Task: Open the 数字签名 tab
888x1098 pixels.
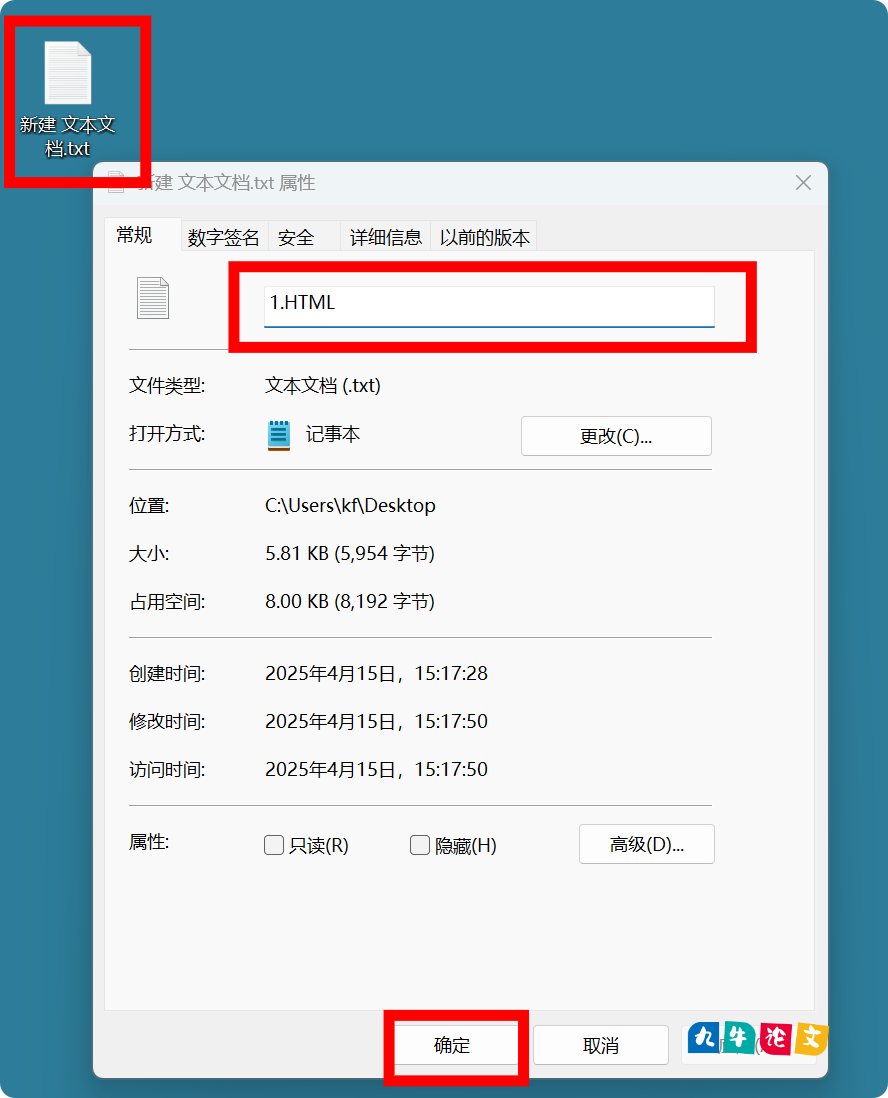Action: click(223, 237)
